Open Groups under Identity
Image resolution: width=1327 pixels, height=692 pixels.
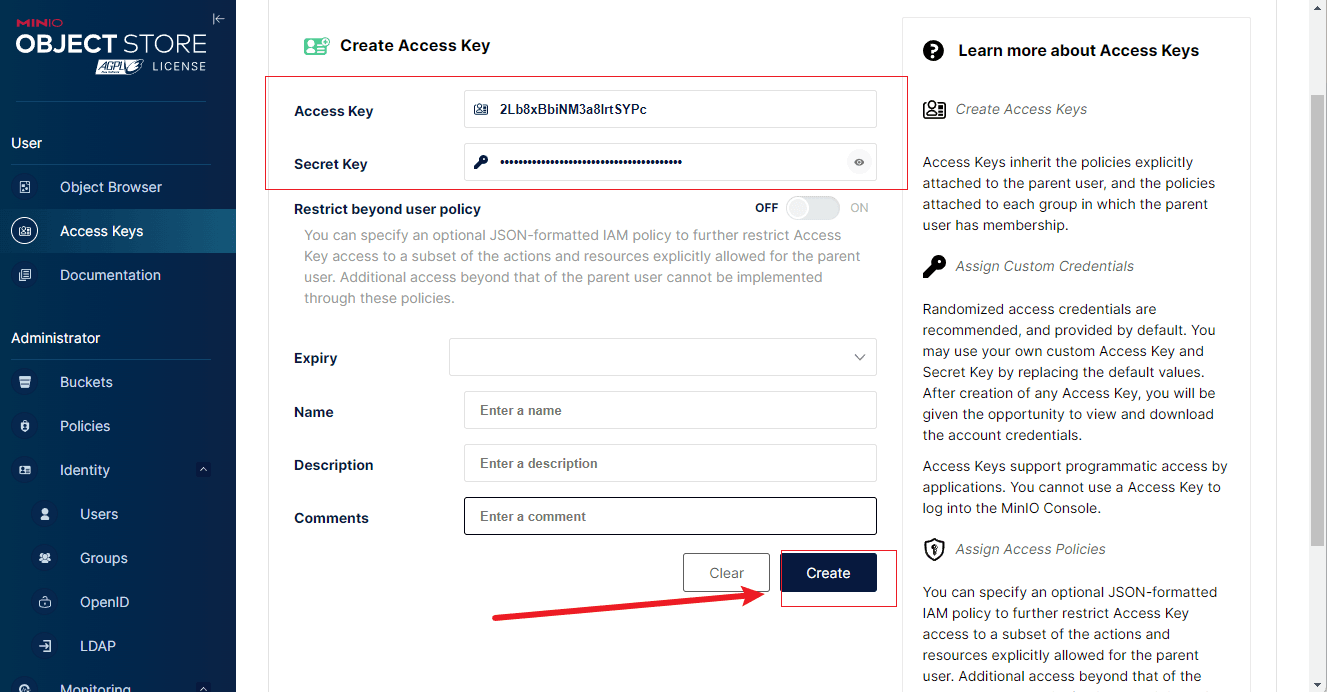tap(104, 558)
